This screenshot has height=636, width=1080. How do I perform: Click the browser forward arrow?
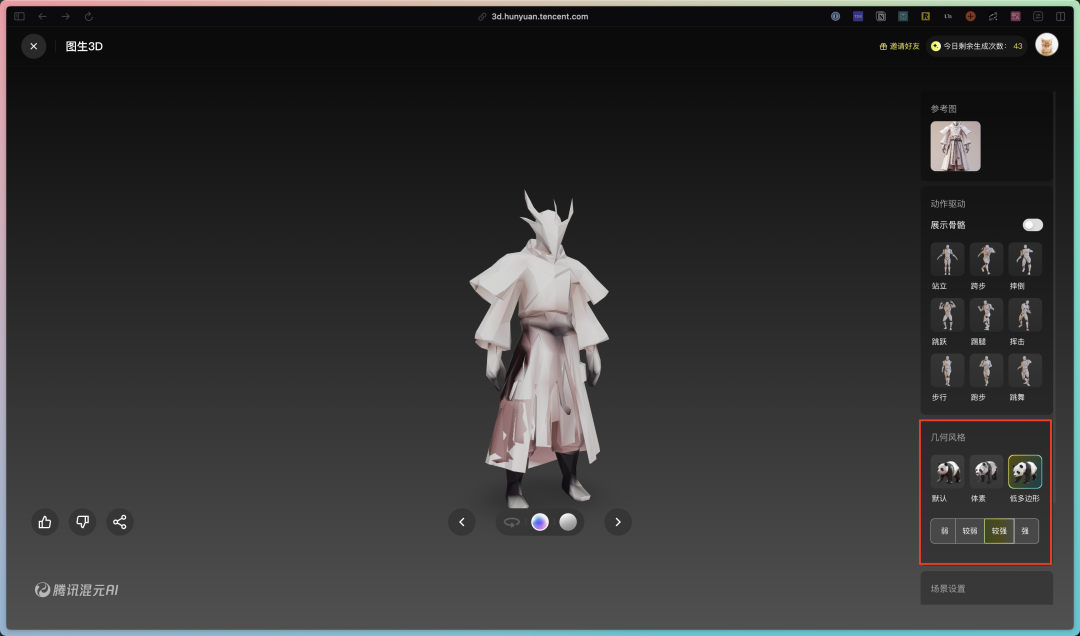(x=65, y=17)
